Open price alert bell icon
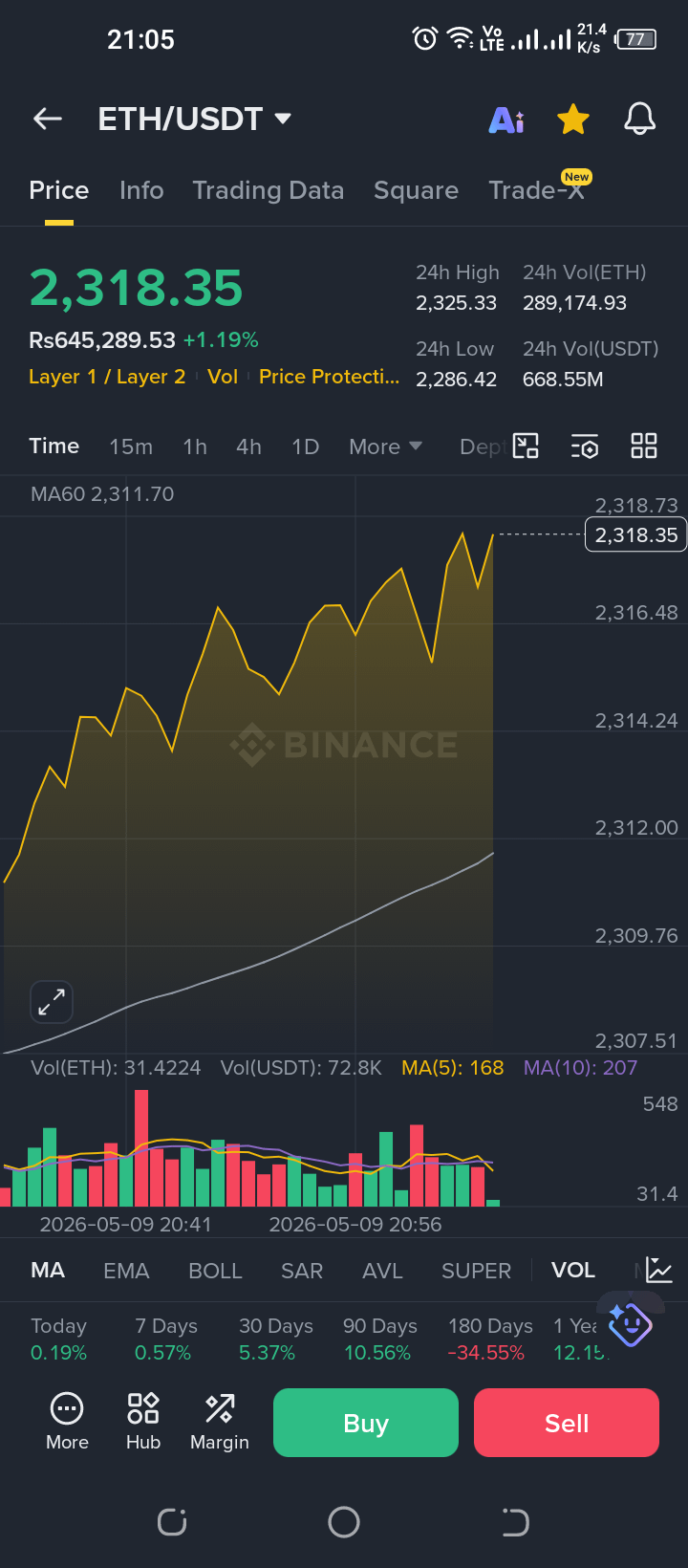Screen dimensions: 688x1568 [x=640, y=120]
